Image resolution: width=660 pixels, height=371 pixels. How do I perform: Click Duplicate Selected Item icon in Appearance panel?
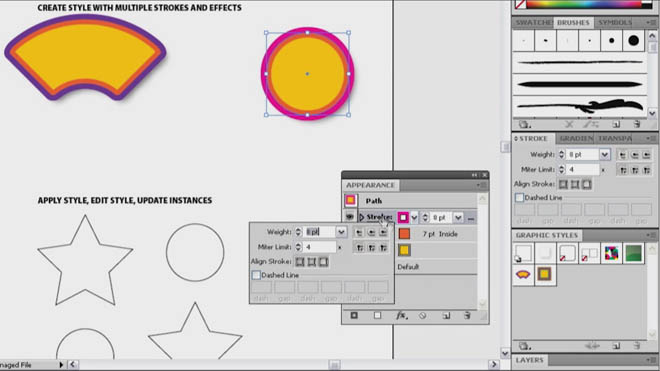446,315
